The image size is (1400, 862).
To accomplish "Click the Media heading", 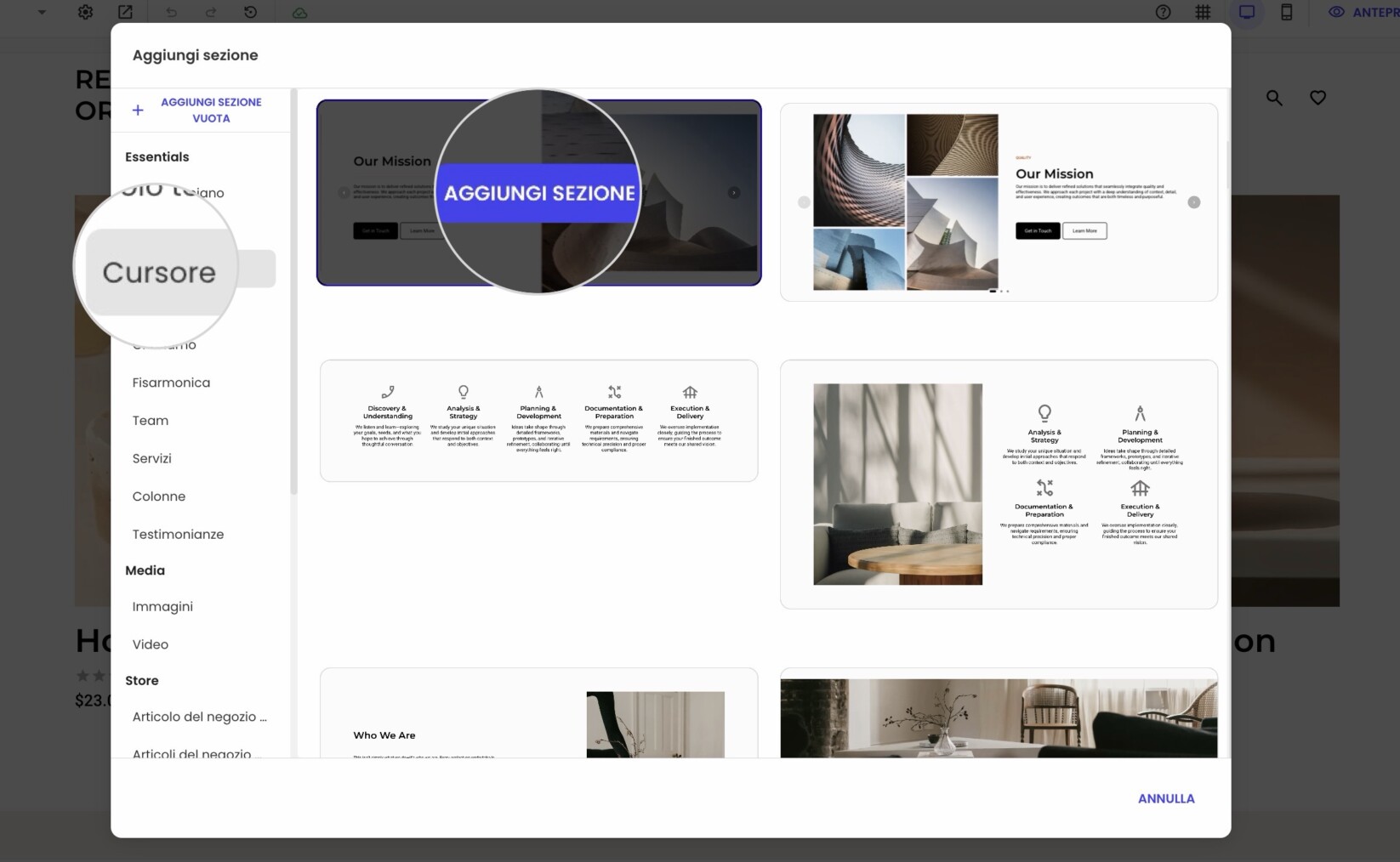I will [x=145, y=570].
